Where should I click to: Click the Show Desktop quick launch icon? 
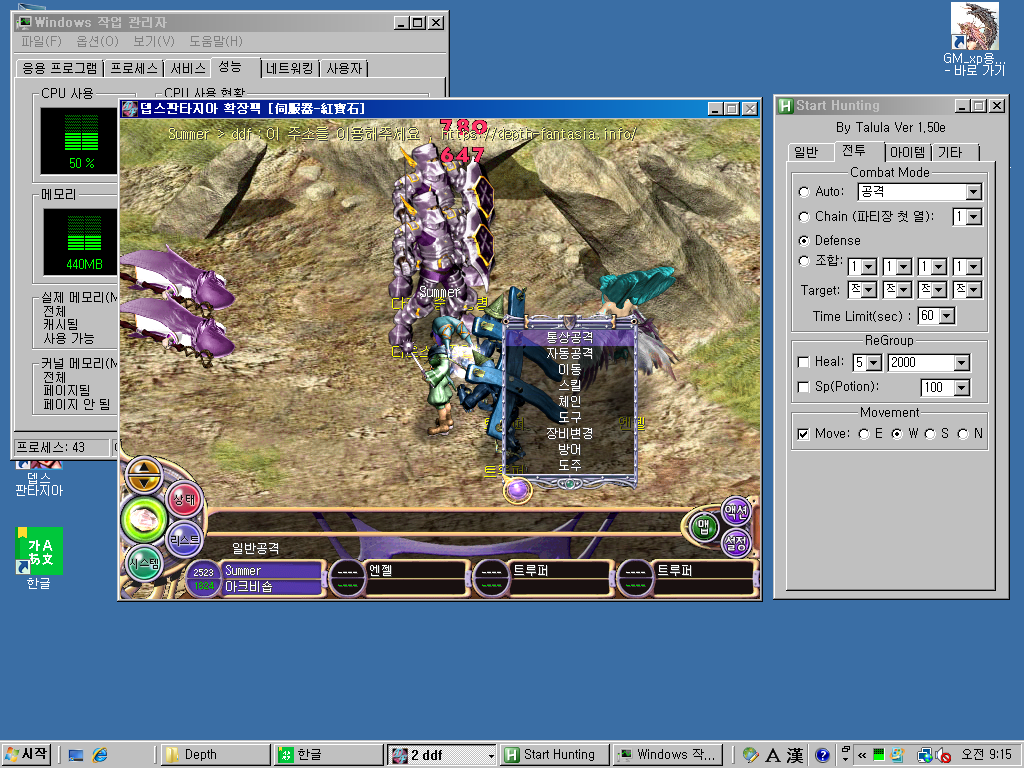pyautogui.click(x=76, y=755)
